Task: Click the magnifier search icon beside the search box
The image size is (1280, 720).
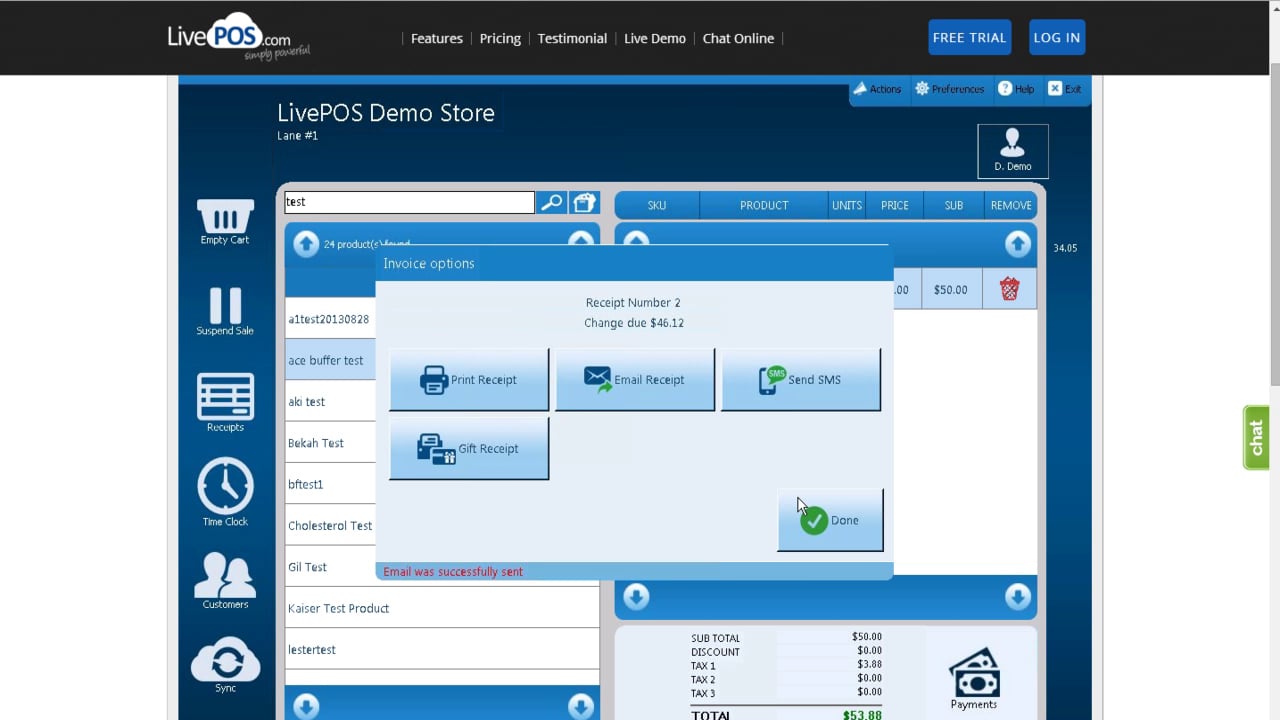Action: tap(551, 202)
